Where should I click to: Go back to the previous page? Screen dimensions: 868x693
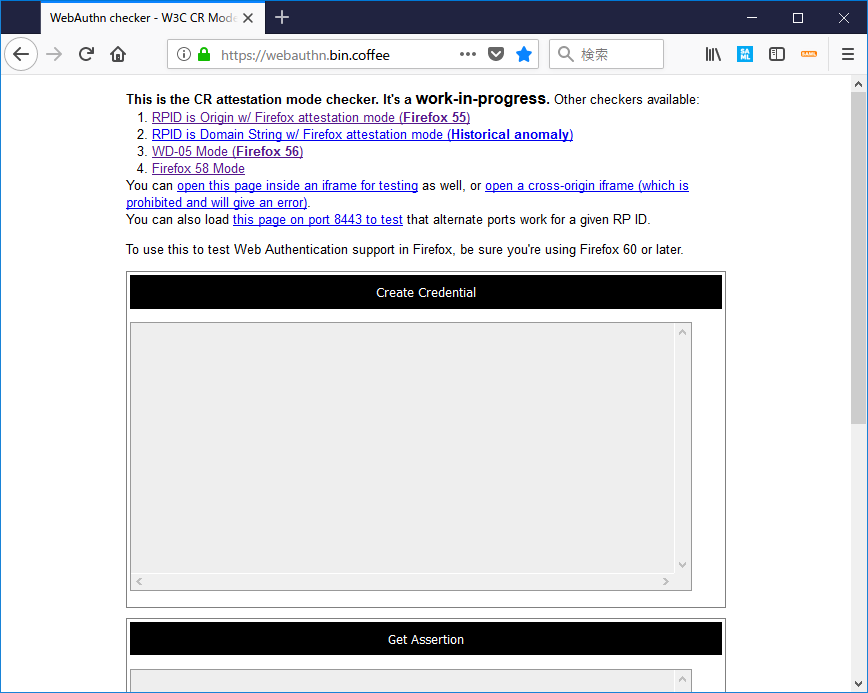21,54
